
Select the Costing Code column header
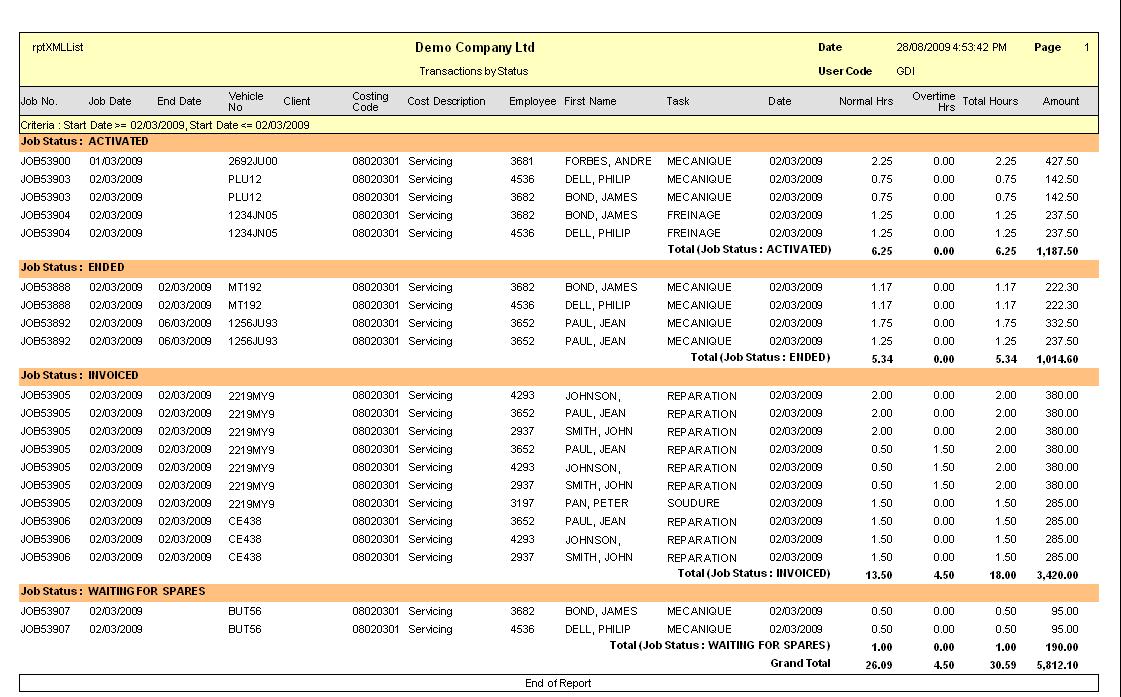[370, 101]
